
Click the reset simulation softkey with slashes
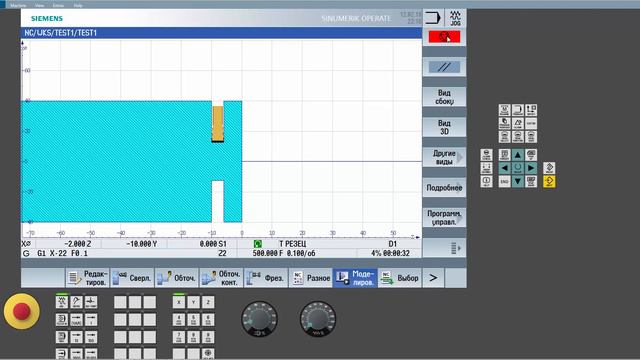[x=444, y=67]
